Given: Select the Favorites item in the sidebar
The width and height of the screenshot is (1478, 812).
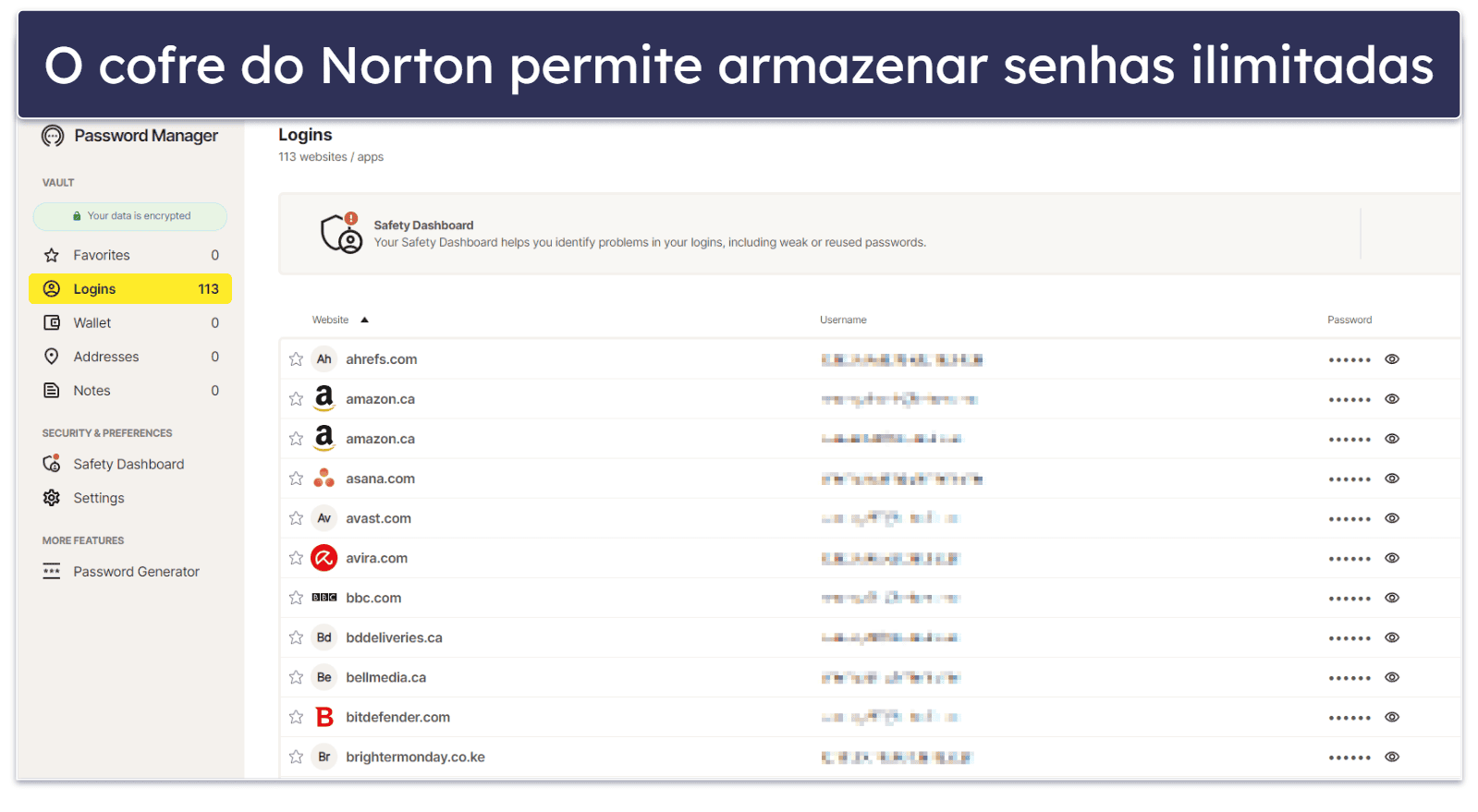Looking at the screenshot, I should tap(101, 255).
